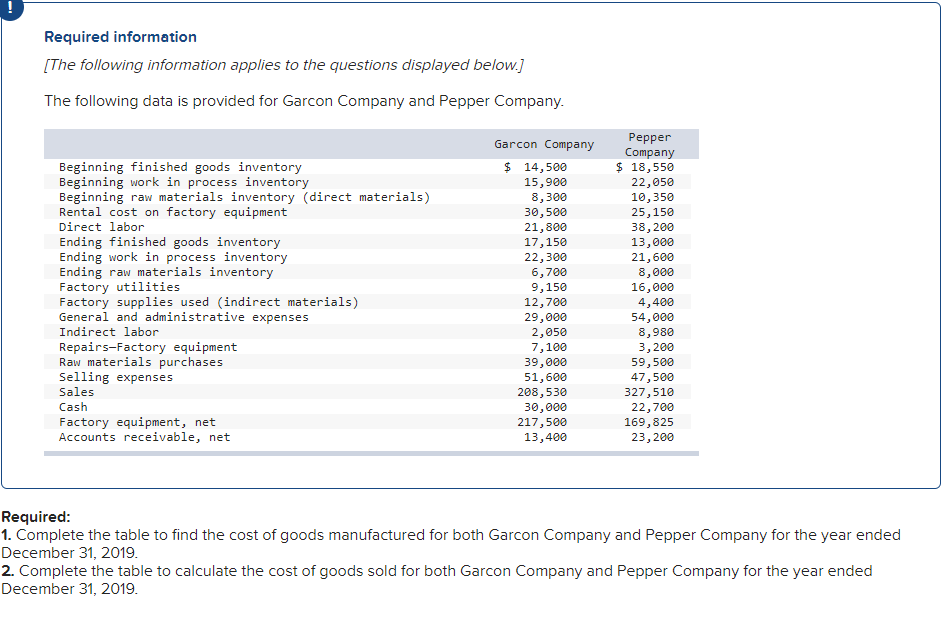
Task: Click Garcon value '2,050'
Action: pyautogui.click(x=548, y=332)
